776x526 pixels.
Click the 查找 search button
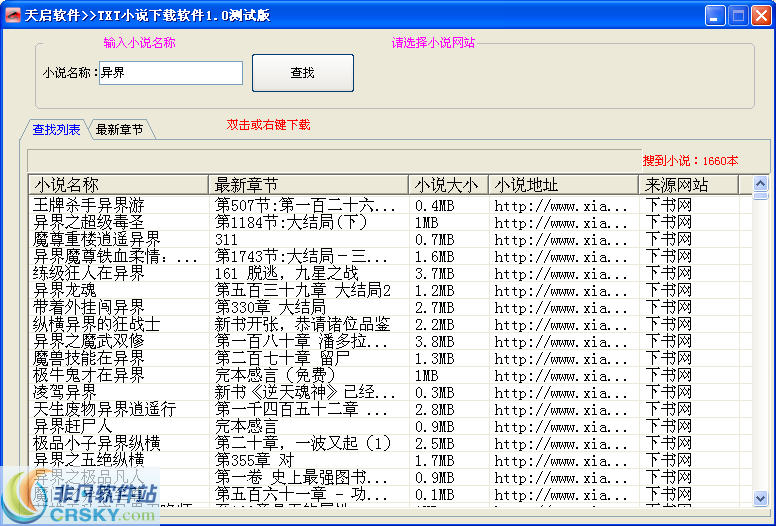[x=303, y=73]
